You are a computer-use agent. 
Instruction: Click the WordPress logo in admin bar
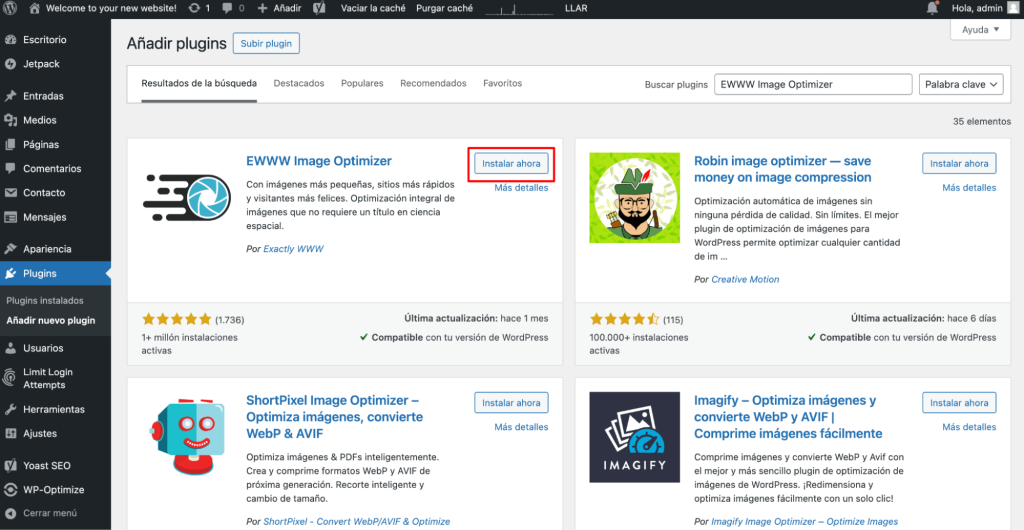click(12, 8)
